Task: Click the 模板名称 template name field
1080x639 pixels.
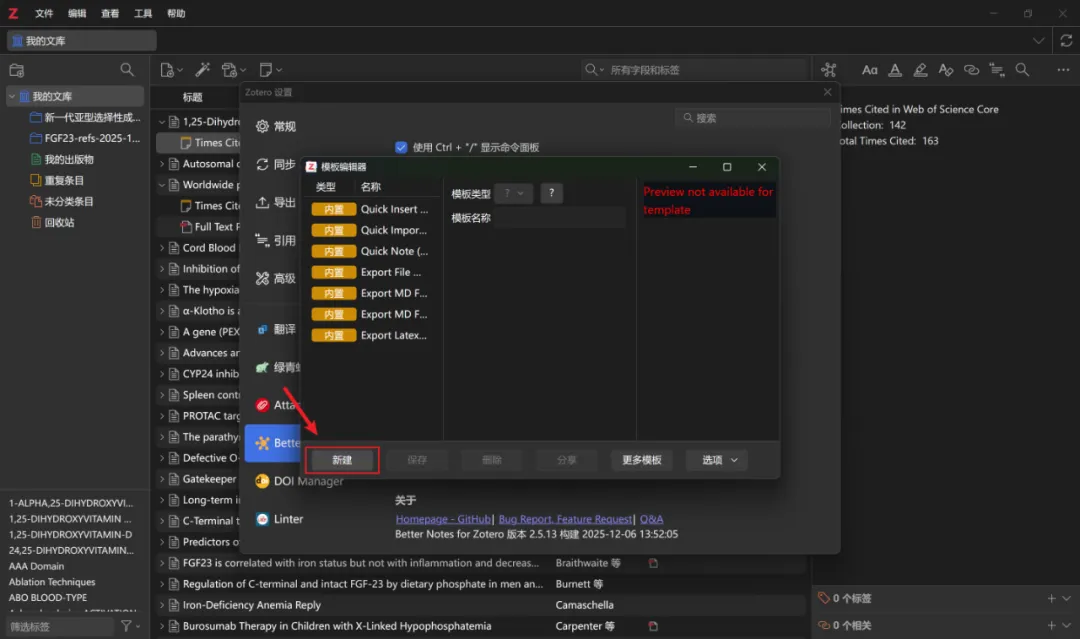Action: click(560, 218)
